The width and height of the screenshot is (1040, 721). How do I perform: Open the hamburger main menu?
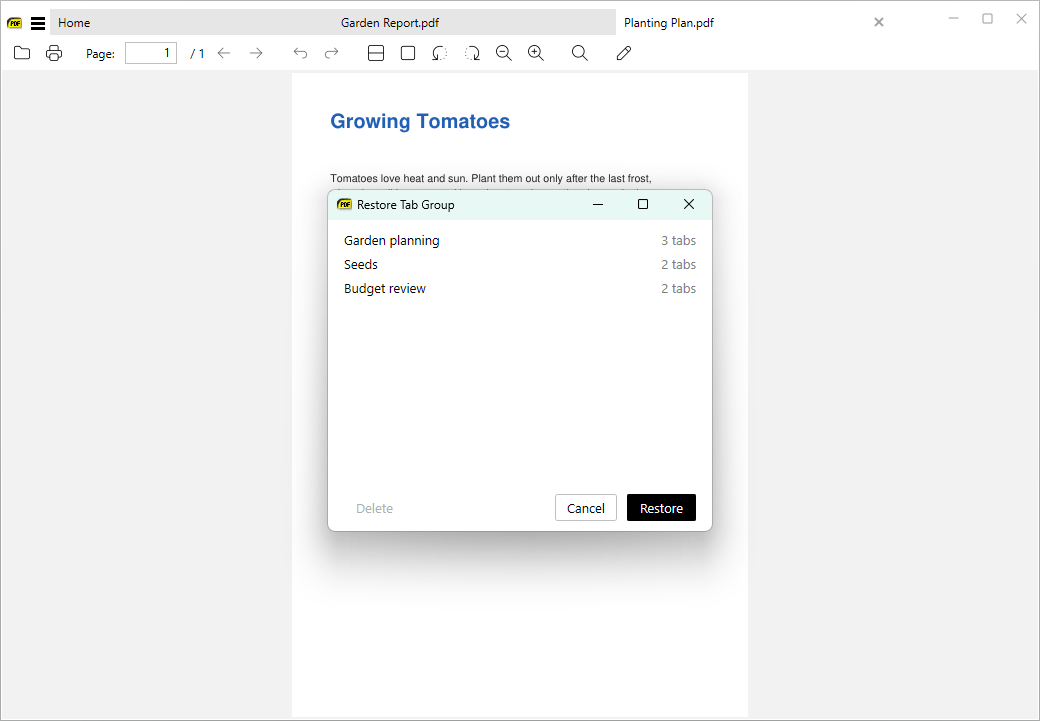[38, 23]
